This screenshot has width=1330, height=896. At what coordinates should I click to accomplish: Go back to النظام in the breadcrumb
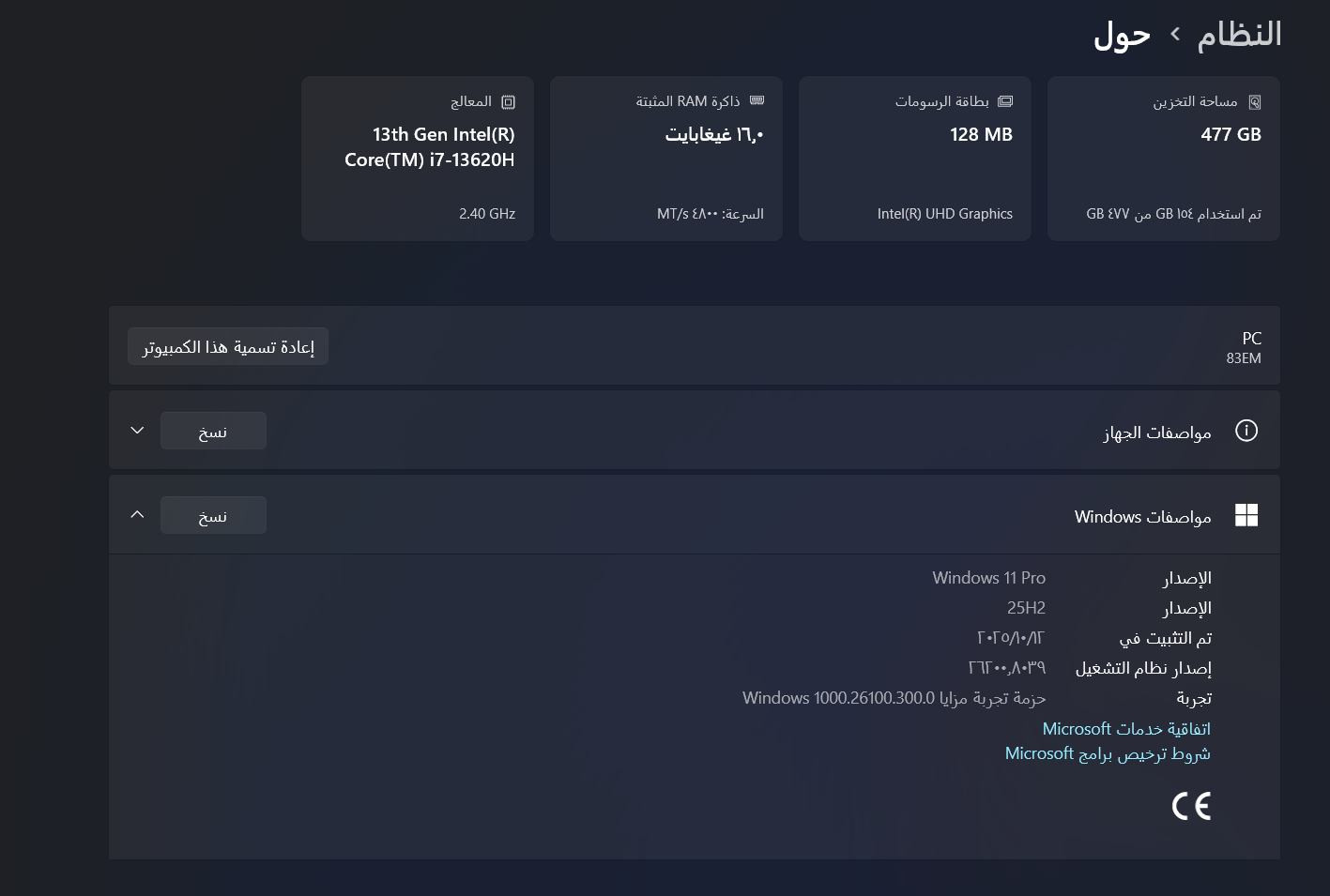pyautogui.click(x=1239, y=35)
